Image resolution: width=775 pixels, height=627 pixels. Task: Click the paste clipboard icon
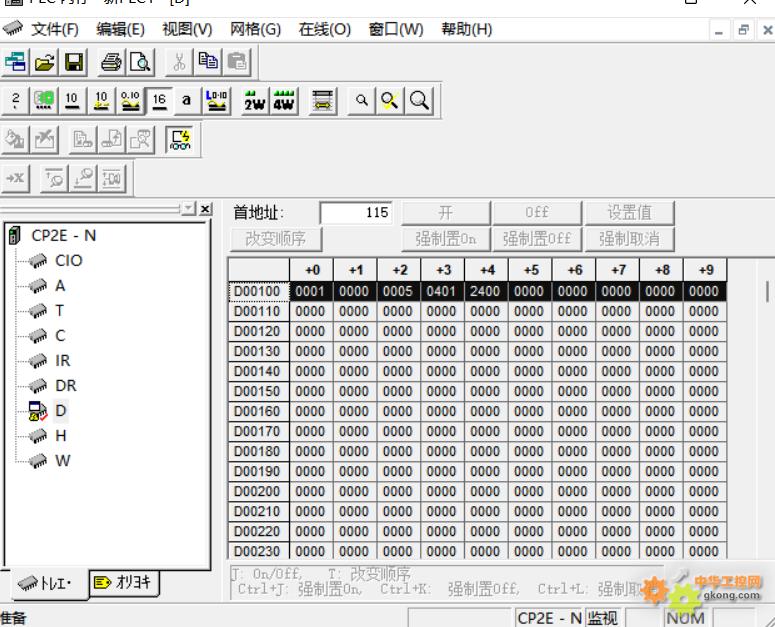(237, 62)
